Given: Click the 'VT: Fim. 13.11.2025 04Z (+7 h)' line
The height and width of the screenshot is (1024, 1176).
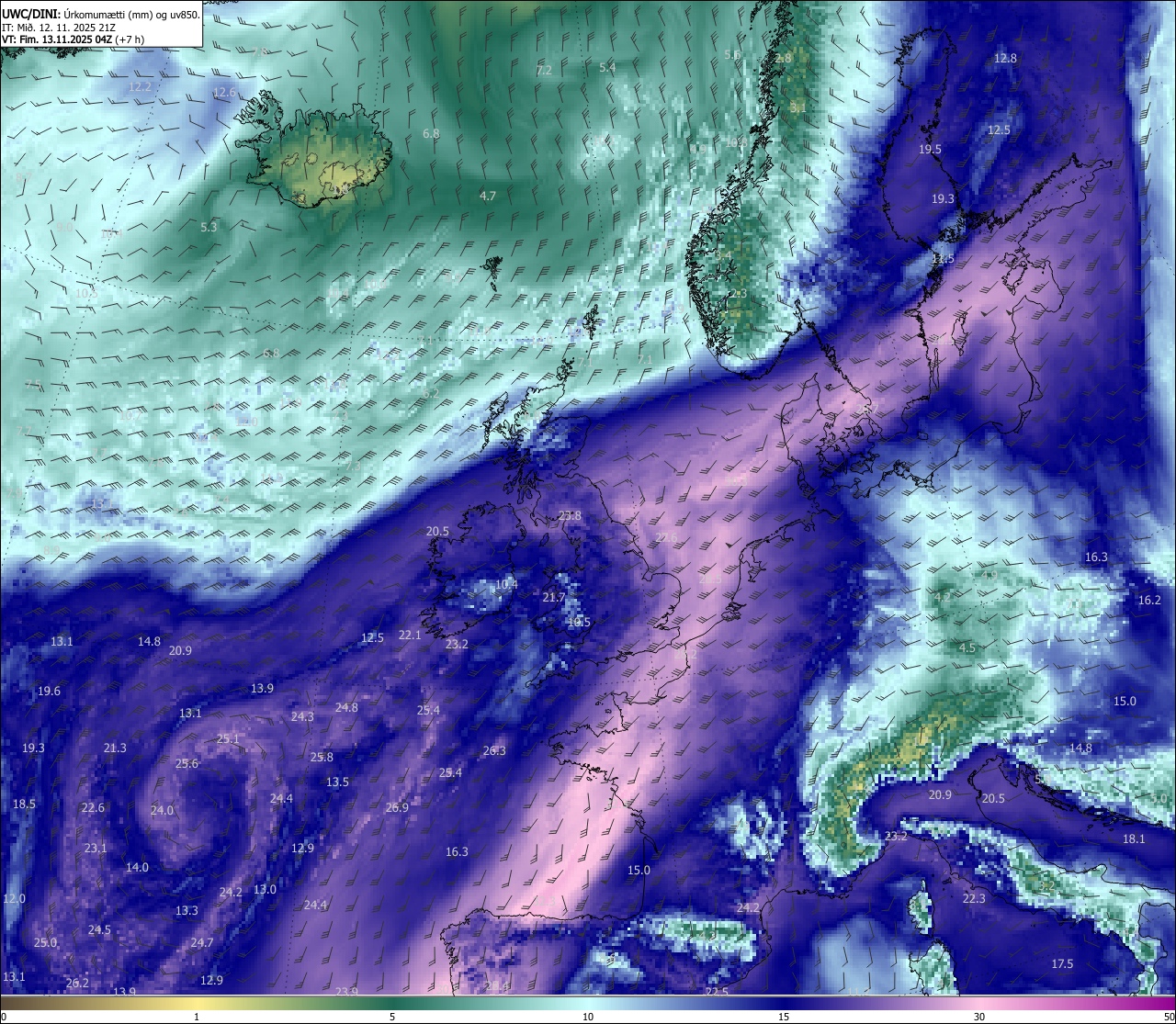Looking at the screenshot, I should pyautogui.click(x=73, y=39).
